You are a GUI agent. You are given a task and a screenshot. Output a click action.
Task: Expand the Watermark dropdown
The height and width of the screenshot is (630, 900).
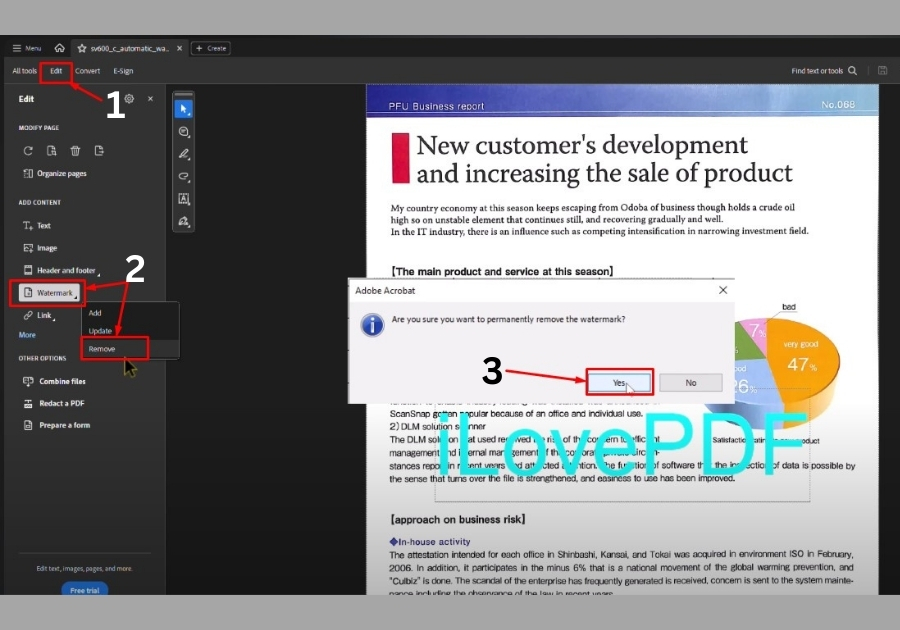tap(49, 293)
